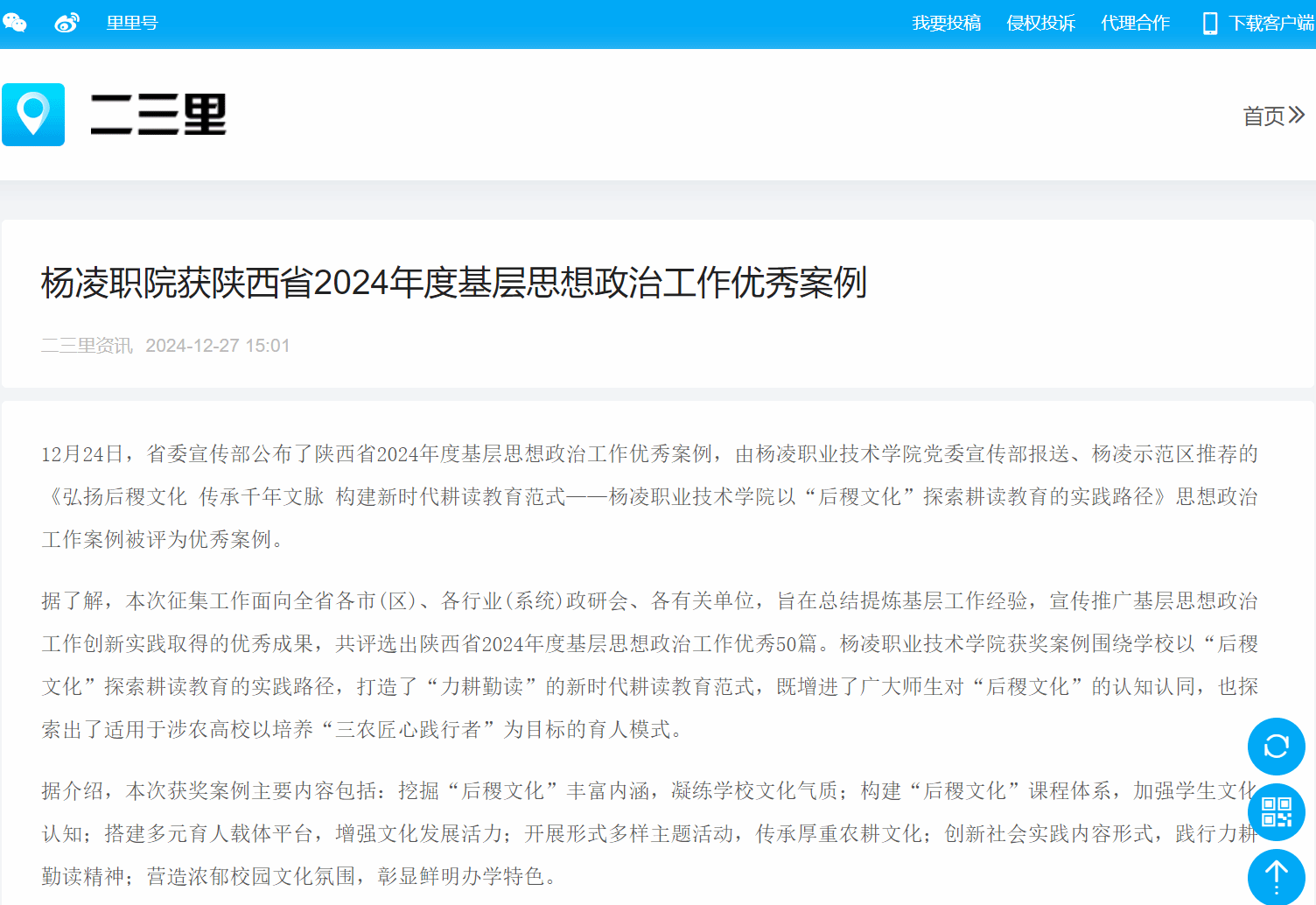Open the 里里号 link
This screenshot has width=1316, height=905.
[x=131, y=23]
